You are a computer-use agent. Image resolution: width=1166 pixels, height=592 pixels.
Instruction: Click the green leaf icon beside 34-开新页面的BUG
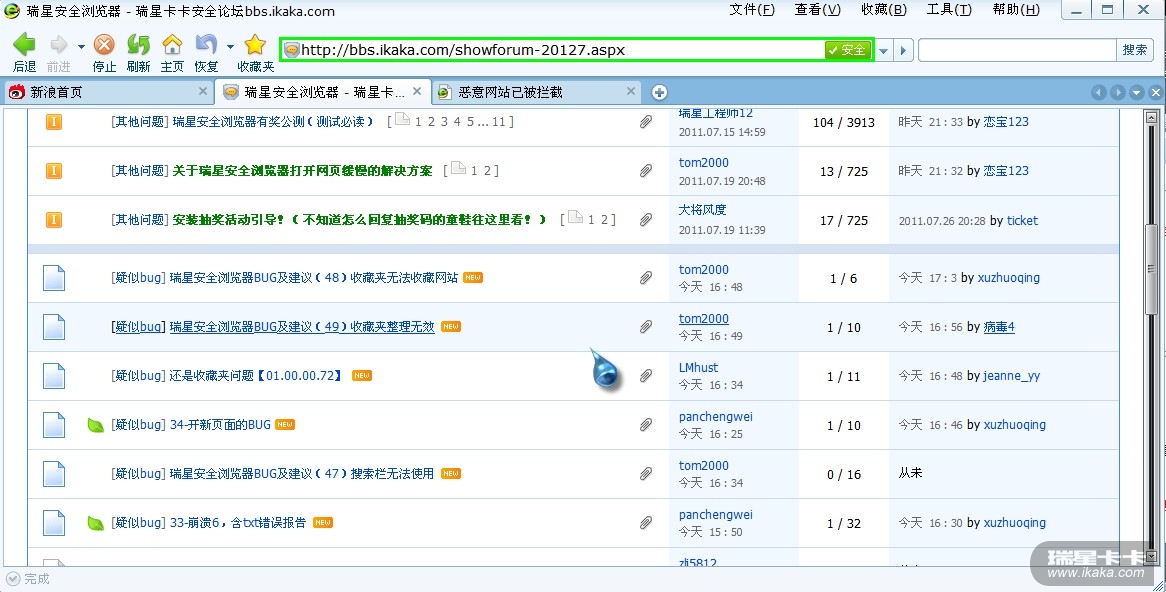click(95, 425)
